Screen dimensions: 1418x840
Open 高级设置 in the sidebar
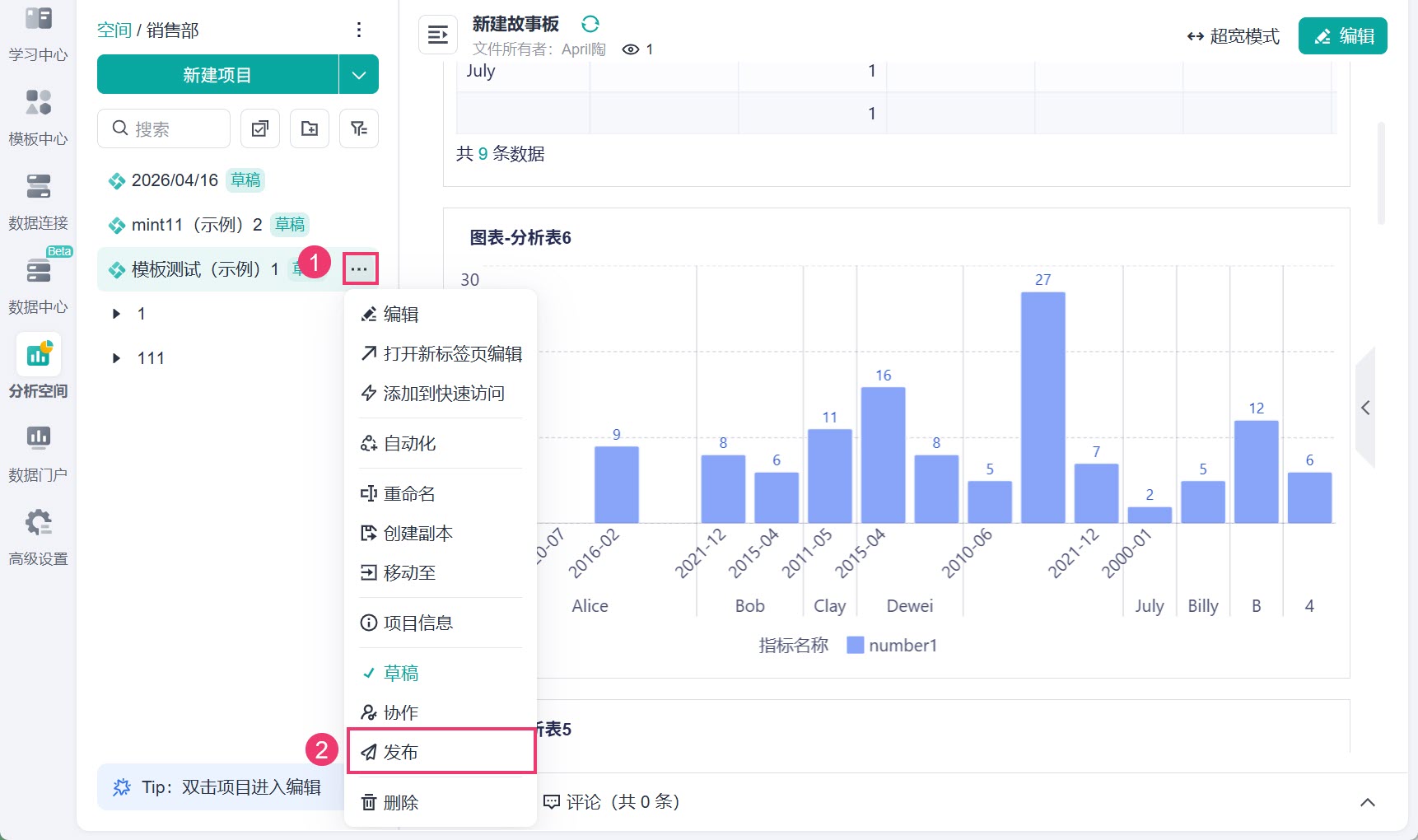coord(38,537)
